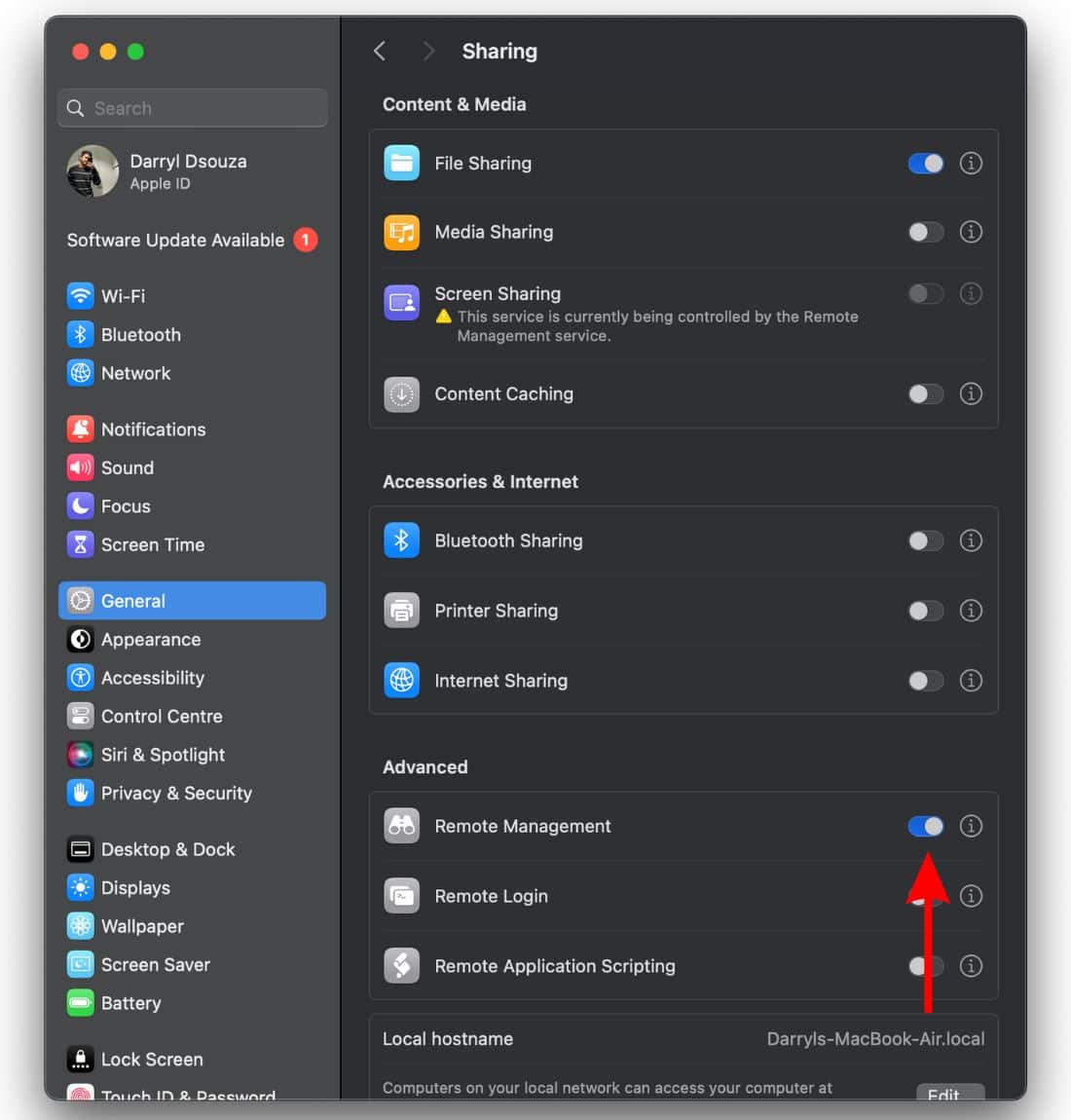Image resolution: width=1071 pixels, height=1120 pixels.
Task: Open Remote Login info popover
Action: [971, 896]
